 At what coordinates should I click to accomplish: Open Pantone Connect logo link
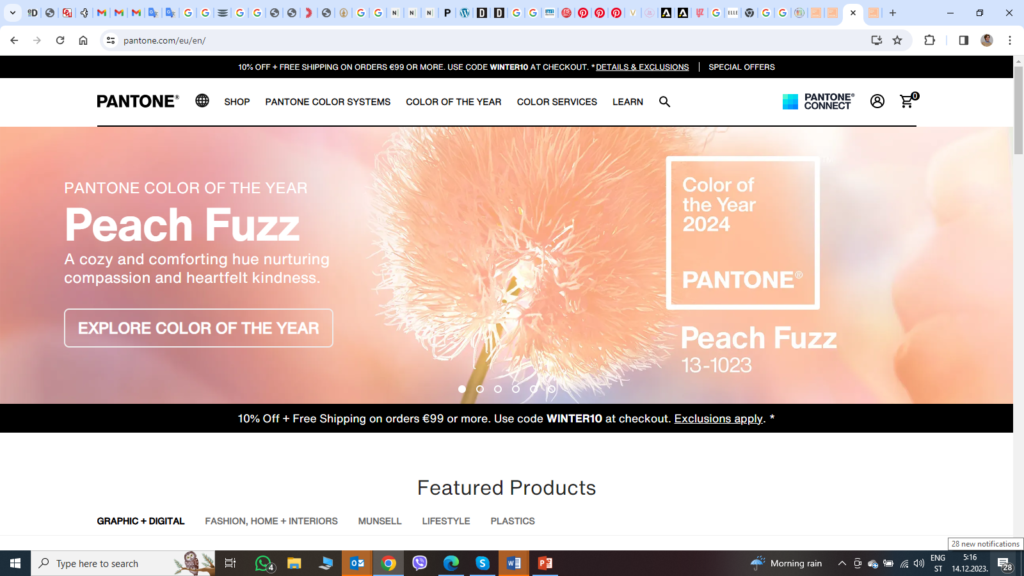coord(818,101)
